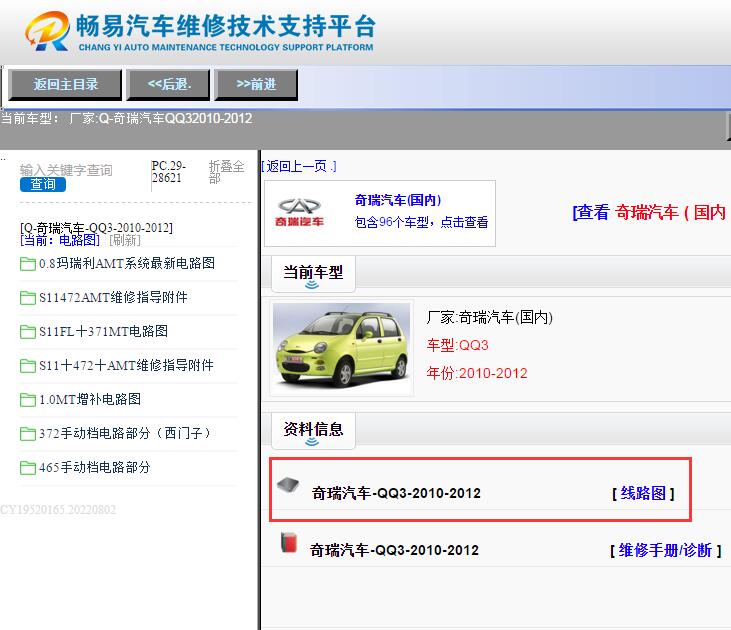This screenshot has height=630, width=731.
Task: Open the [返回上一页] link
Action: coord(299,166)
